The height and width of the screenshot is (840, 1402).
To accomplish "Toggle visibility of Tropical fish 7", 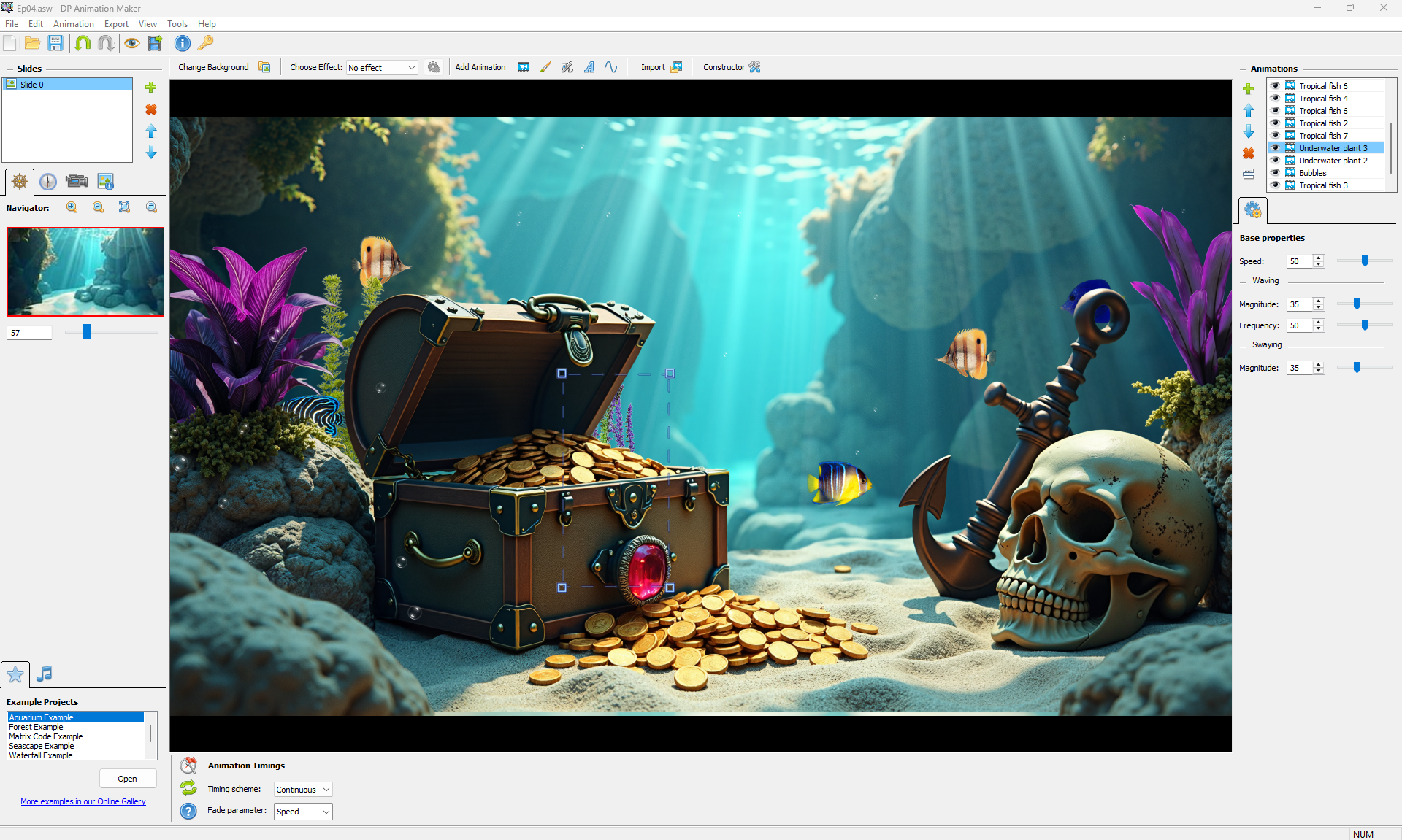I will tap(1275, 136).
